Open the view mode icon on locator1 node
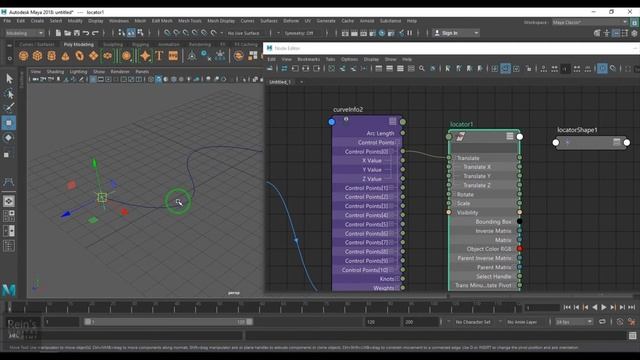640x360 pixels. pos(510,136)
